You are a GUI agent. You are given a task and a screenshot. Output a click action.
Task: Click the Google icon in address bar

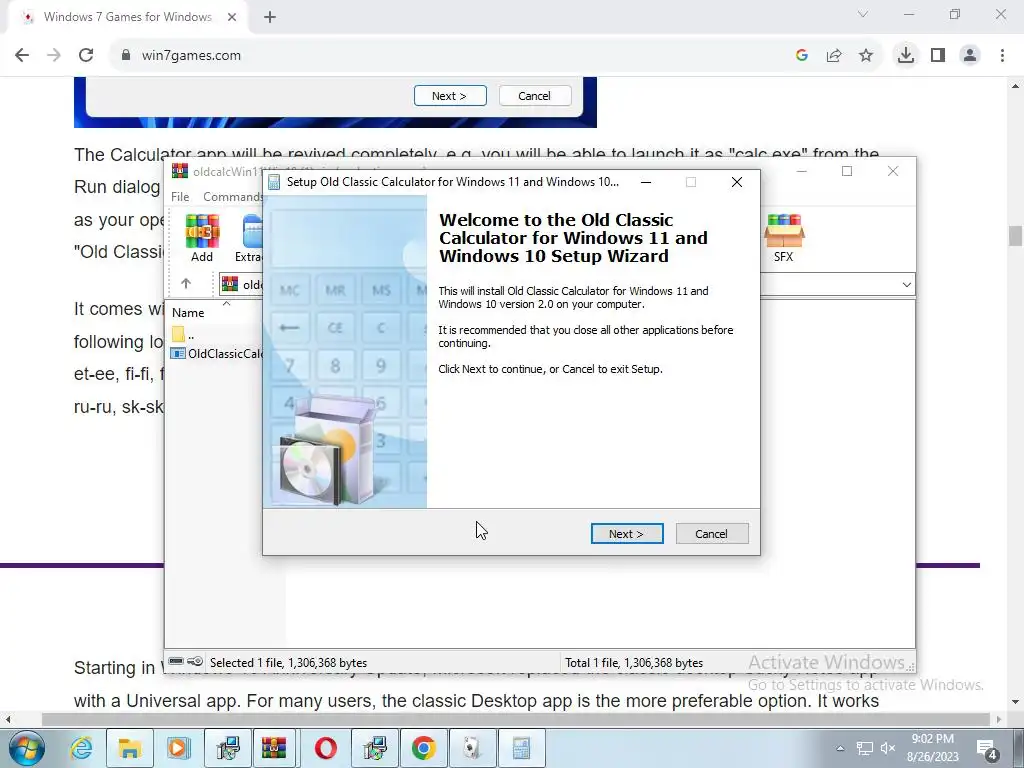pyautogui.click(x=802, y=56)
